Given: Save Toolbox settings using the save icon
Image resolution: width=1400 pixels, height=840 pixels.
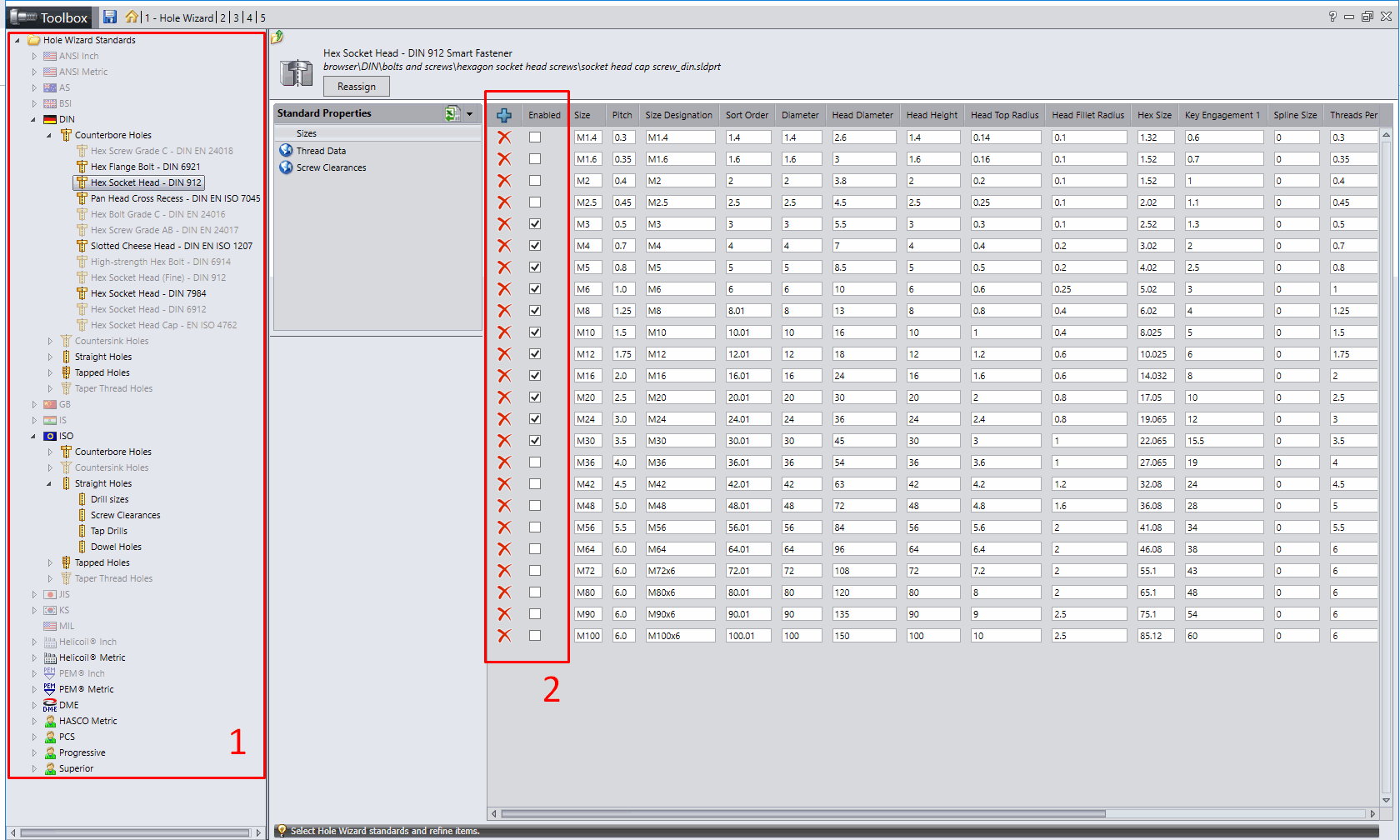Looking at the screenshot, I should [109, 17].
